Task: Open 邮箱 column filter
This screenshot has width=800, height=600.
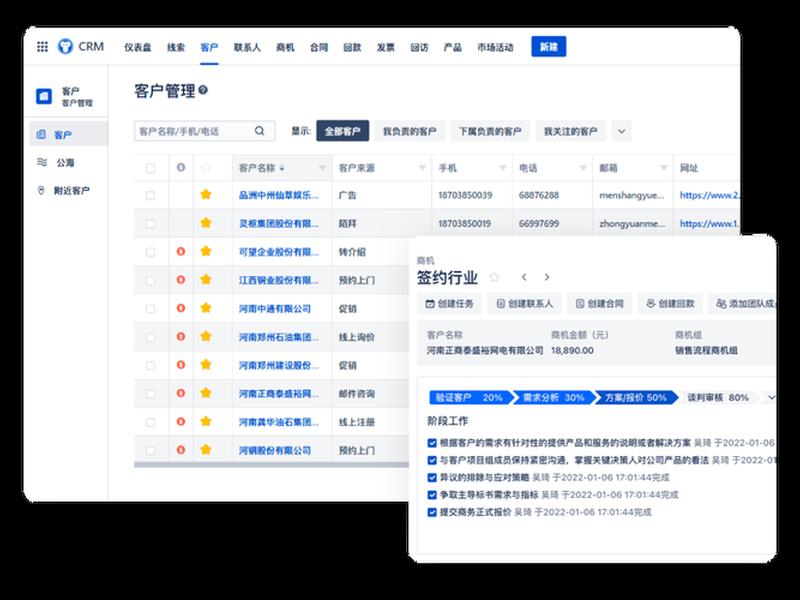Action: (663, 168)
